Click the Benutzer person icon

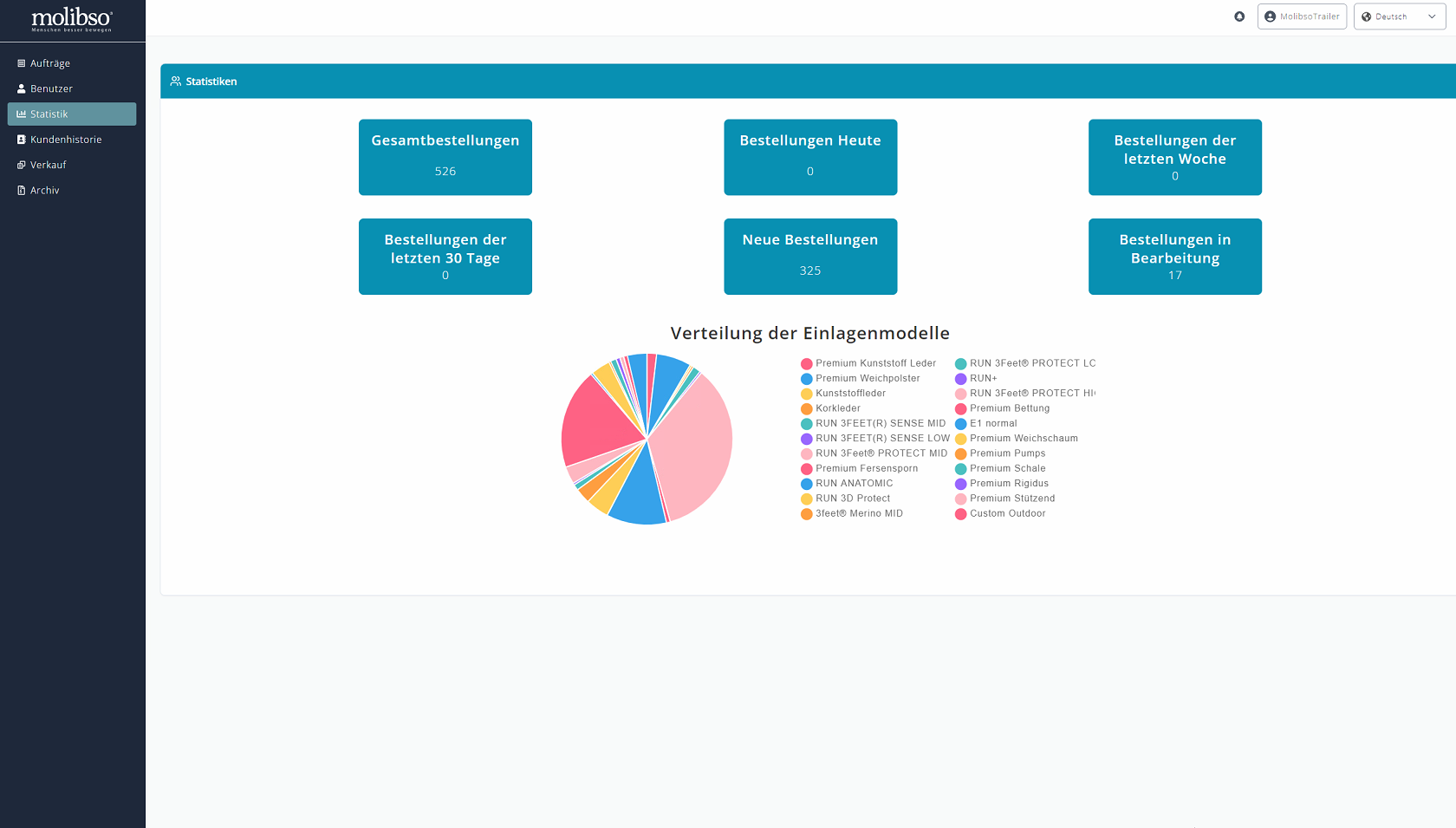coord(22,88)
